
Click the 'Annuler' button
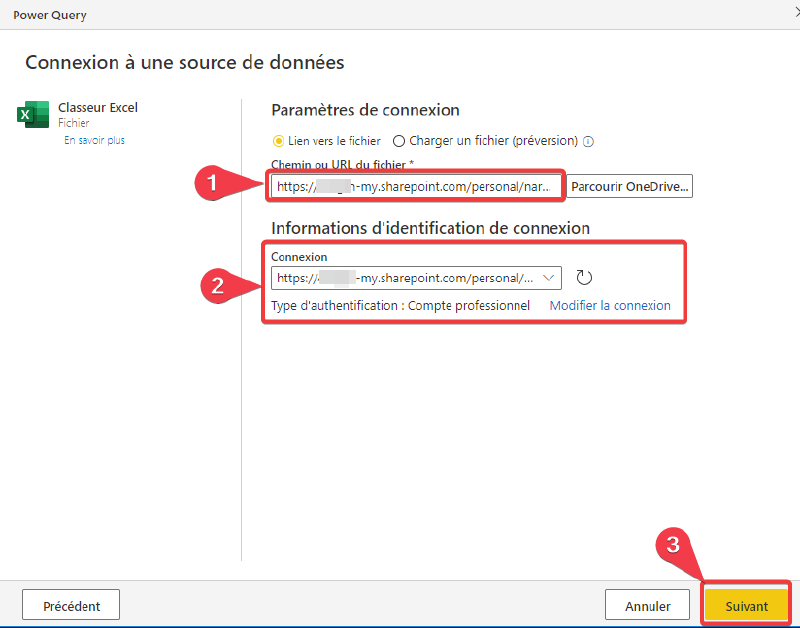click(647, 606)
